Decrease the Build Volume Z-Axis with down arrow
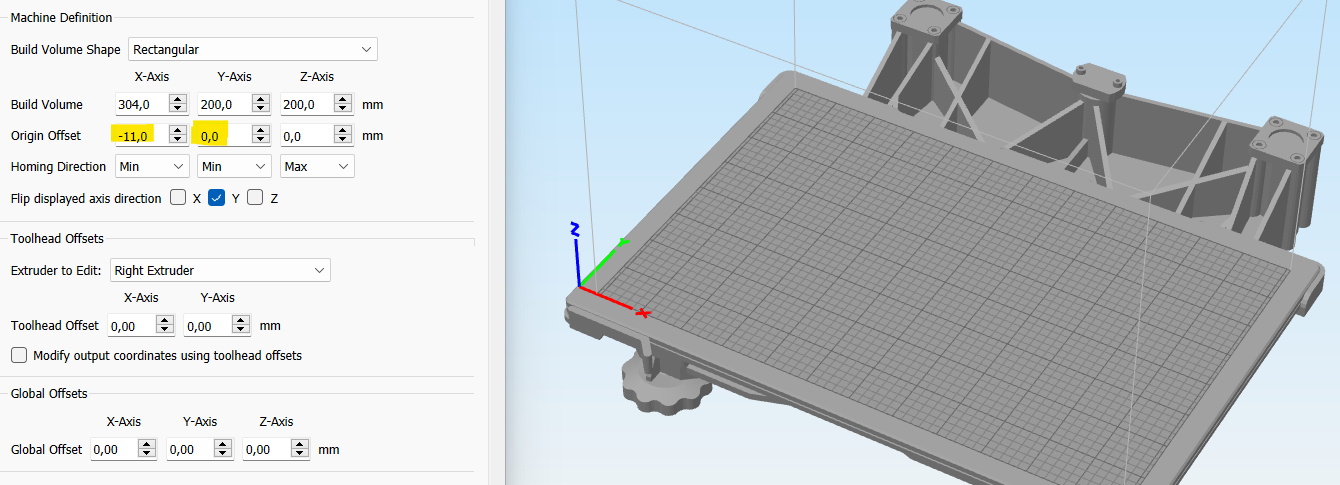1340x485 pixels. (344, 109)
